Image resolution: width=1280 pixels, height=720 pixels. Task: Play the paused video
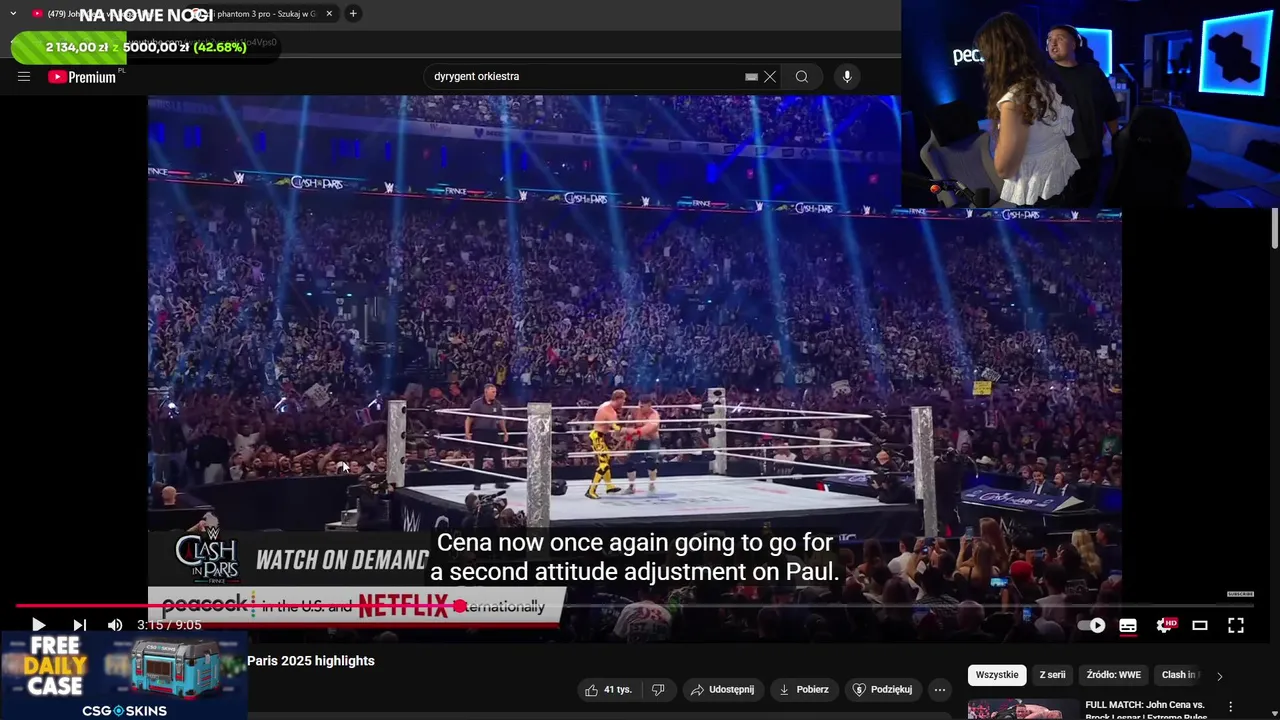pyautogui.click(x=38, y=625)
